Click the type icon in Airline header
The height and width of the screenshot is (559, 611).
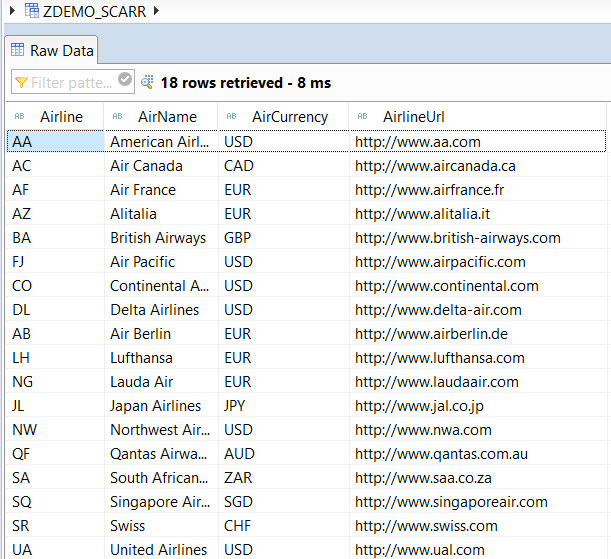[x=19, y=116]
